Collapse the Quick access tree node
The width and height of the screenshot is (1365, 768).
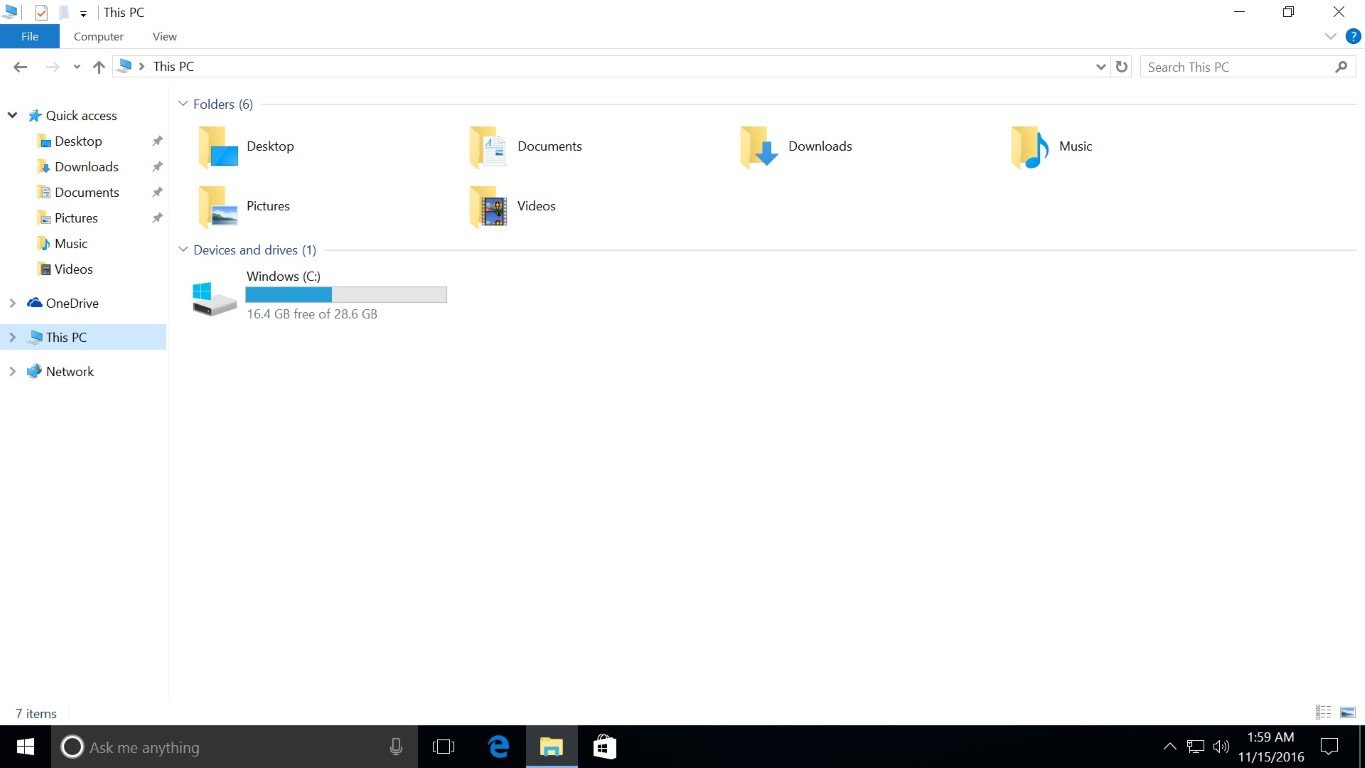tap(12, 116)
